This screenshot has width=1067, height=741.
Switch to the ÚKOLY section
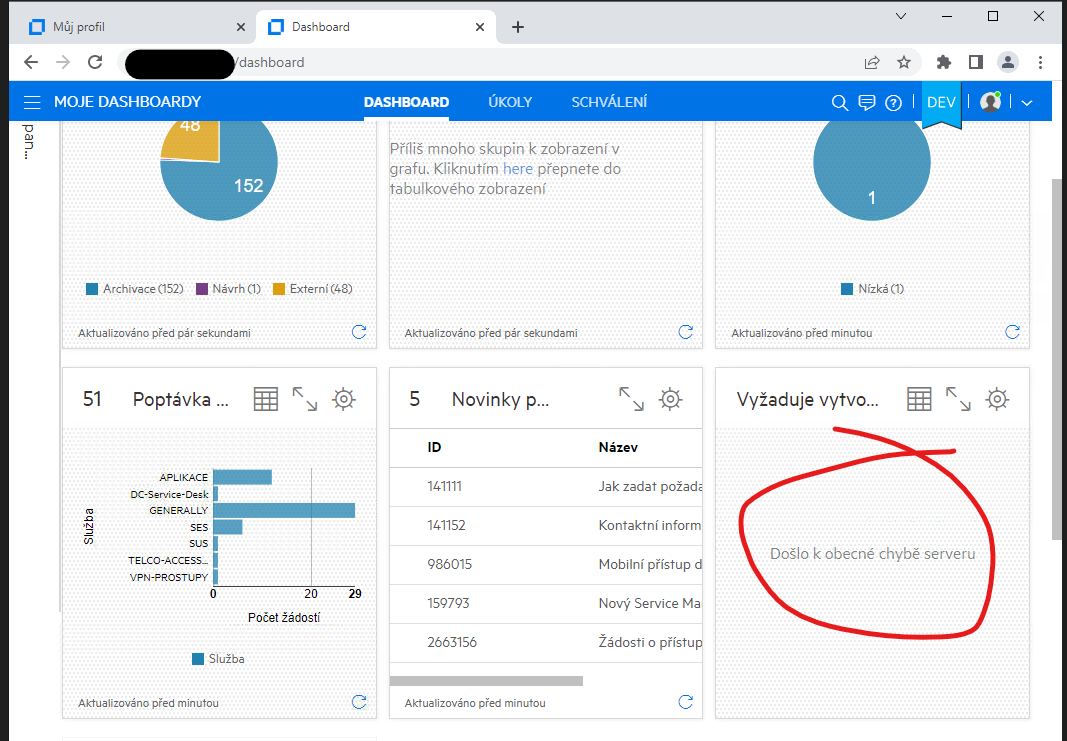pos(510,102)
